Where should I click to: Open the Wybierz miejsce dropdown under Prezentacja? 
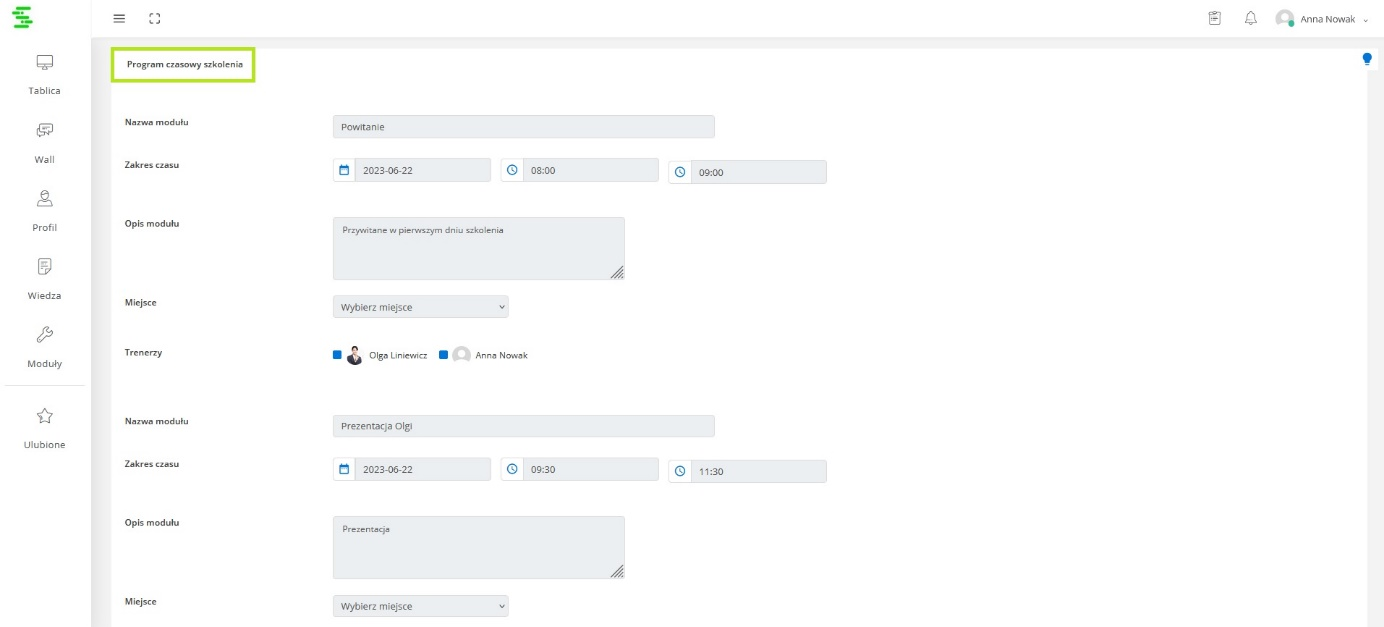coord(420,606)
